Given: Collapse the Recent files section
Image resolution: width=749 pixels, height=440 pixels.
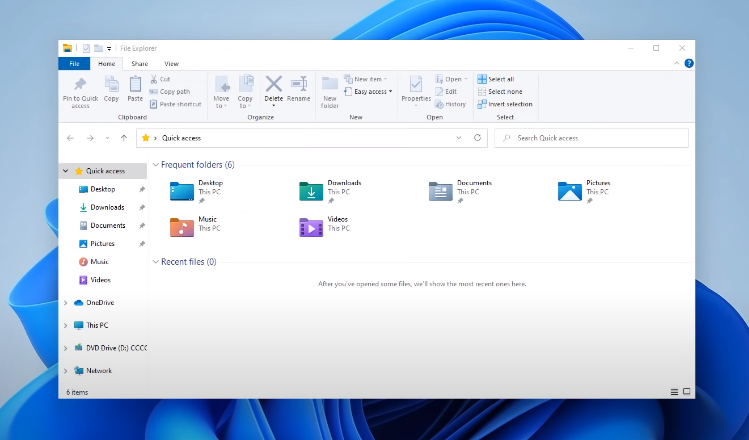Looking at the screenshot, I should [x=155, y=261].
